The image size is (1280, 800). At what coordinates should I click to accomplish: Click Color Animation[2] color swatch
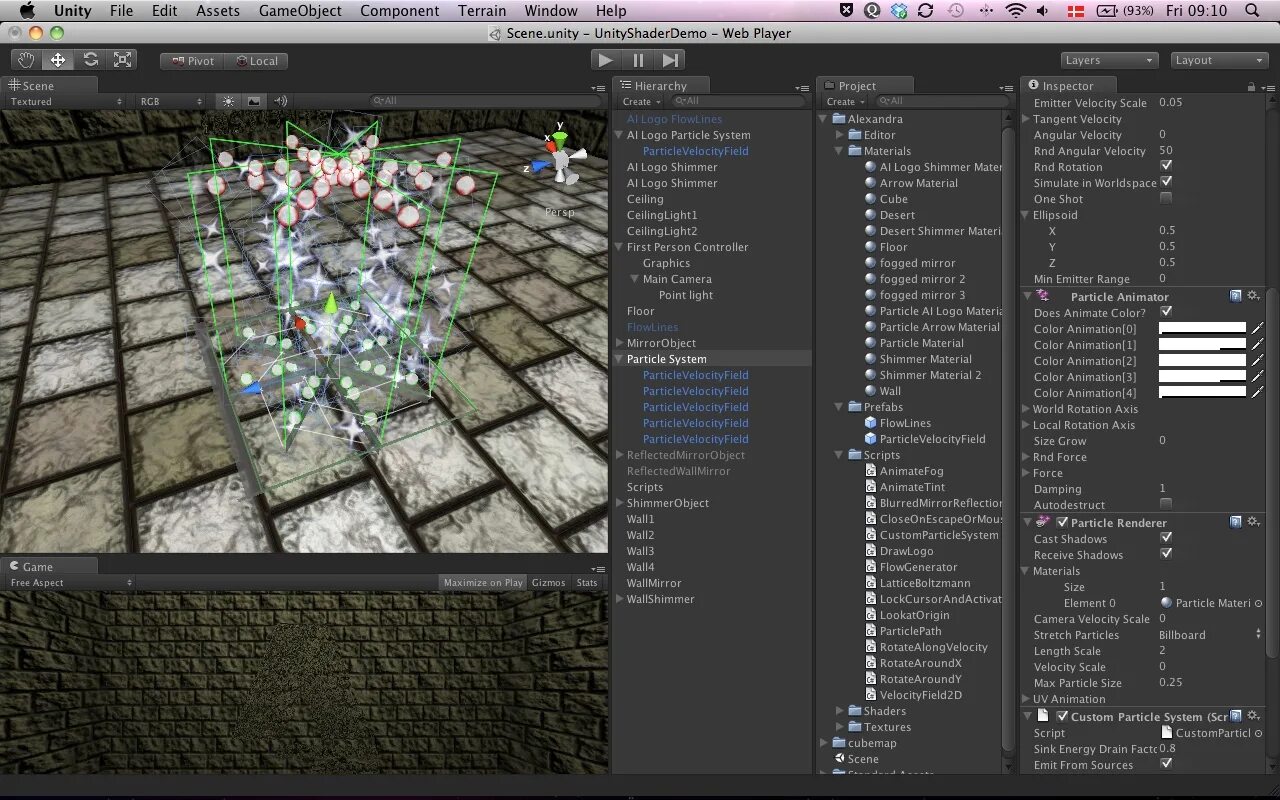1202,360
